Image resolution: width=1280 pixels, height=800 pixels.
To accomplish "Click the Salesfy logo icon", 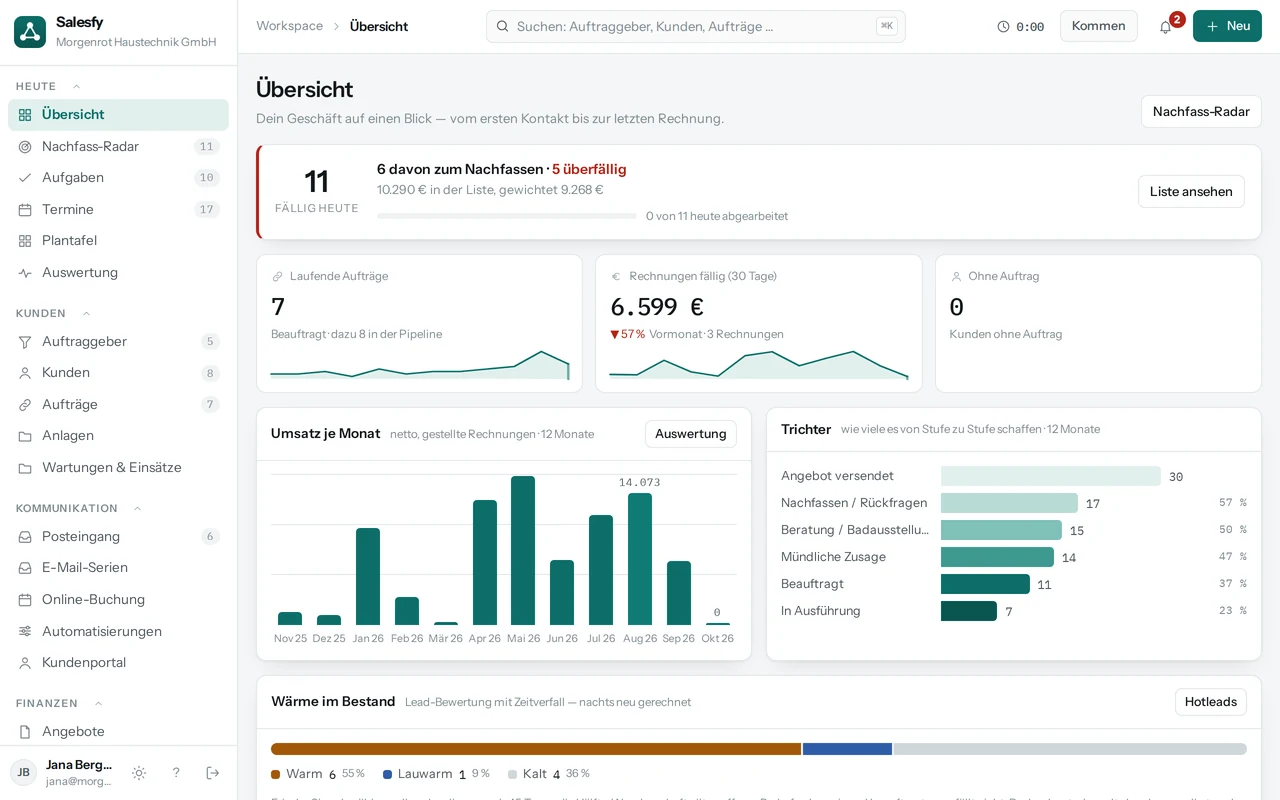I will click(30, 32).
